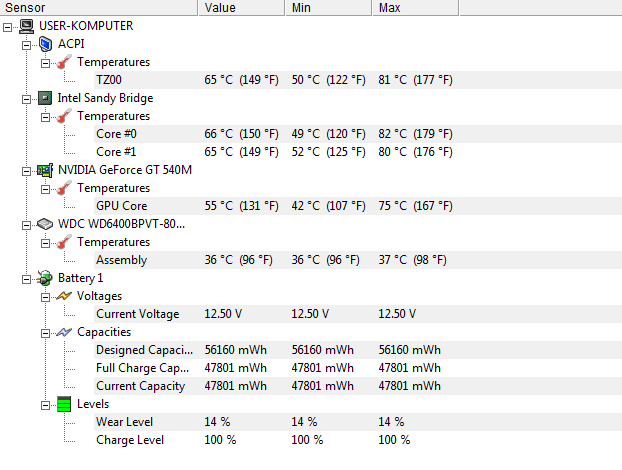Image resolution: width=622 pixels, height=470 pixels.
Task: Click the Intel Sandy Bridge label
Action: click(105, 98)
